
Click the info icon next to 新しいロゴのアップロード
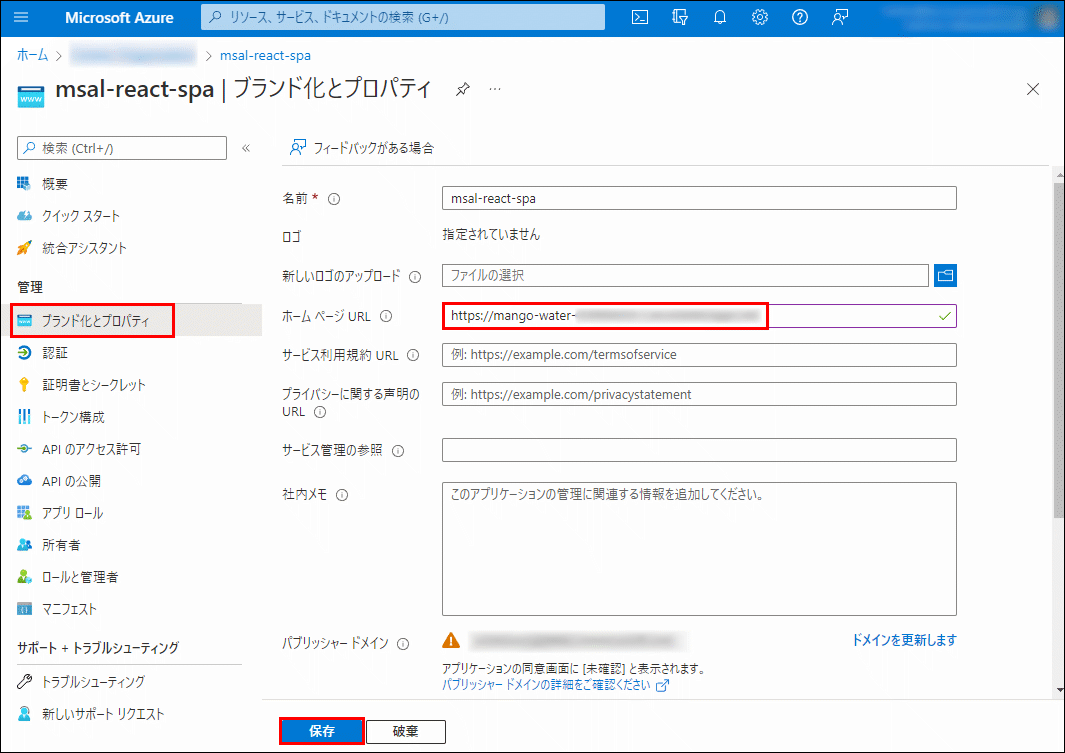coord(415,276)
